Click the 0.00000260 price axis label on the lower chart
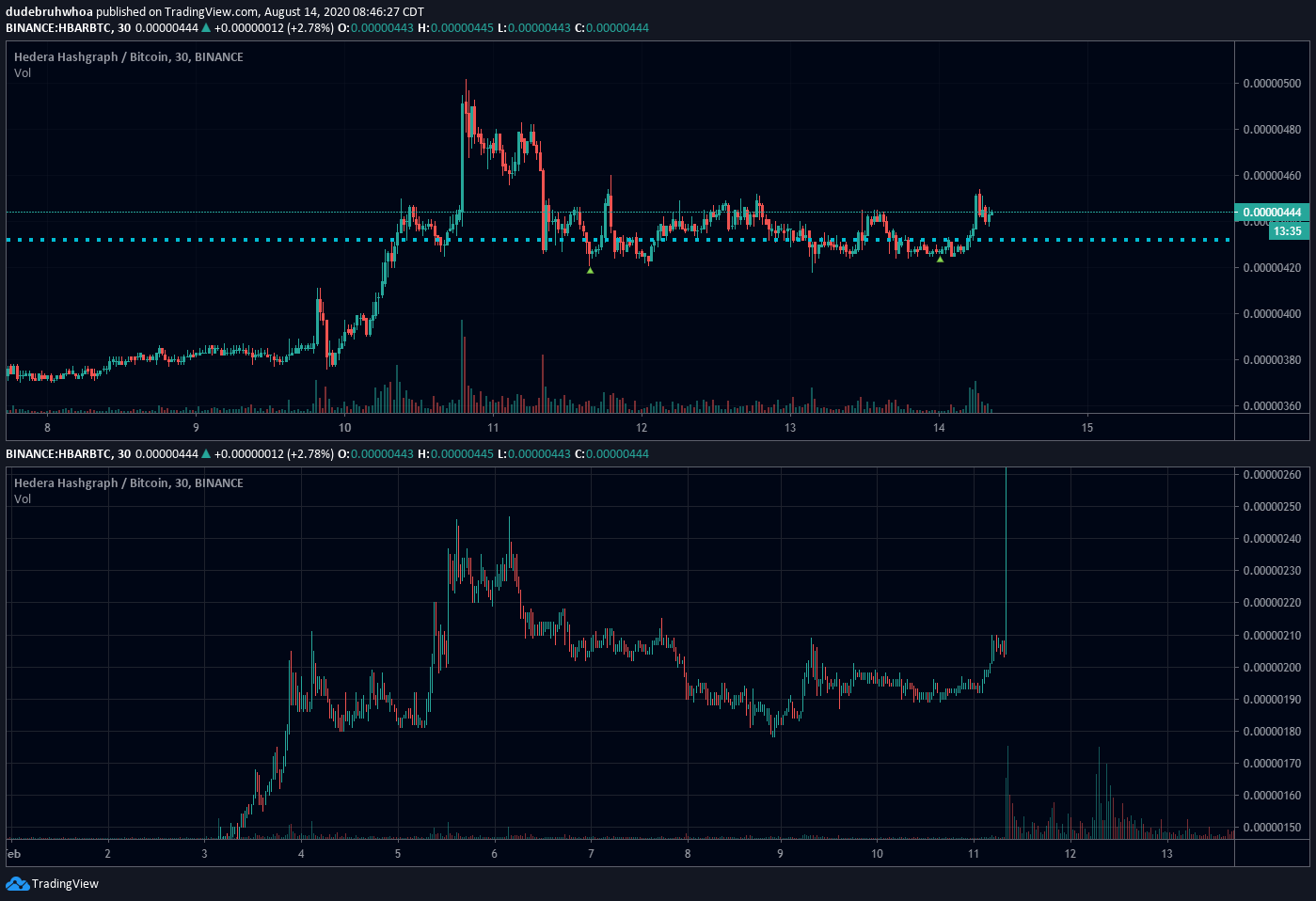The height and width of the screenshot is (901, 1316). 1272,475
